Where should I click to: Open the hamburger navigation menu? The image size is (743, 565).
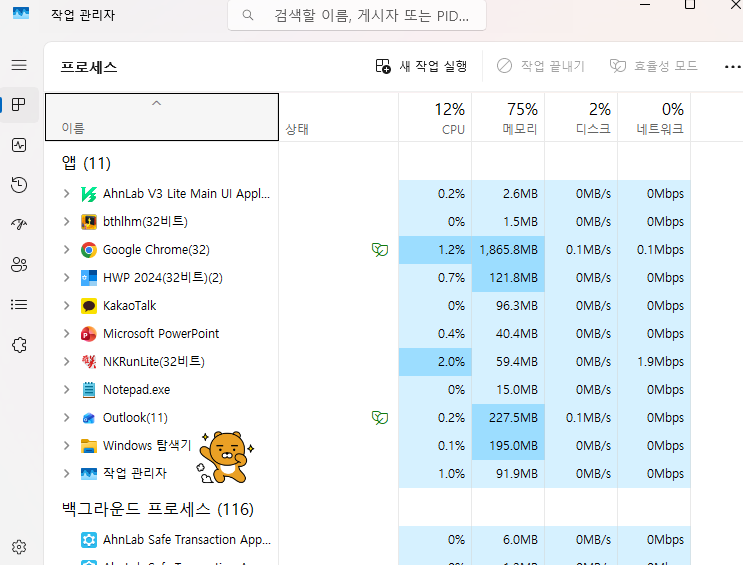(19, 65)
